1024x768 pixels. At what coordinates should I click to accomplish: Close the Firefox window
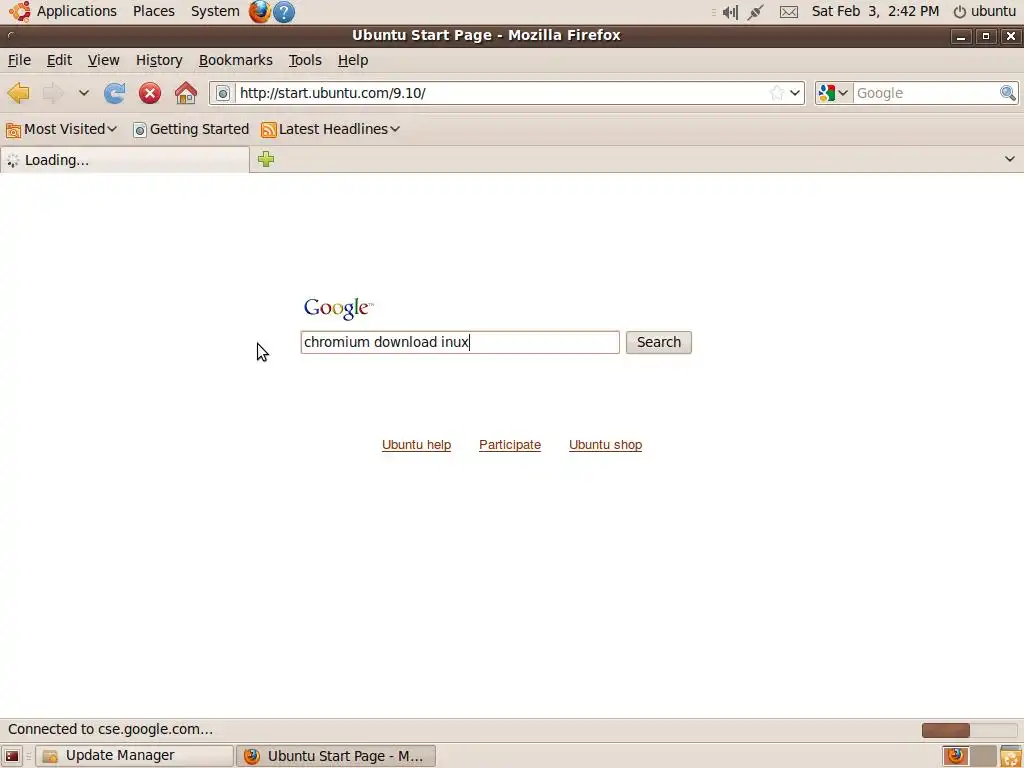(x=1010, y=36)
